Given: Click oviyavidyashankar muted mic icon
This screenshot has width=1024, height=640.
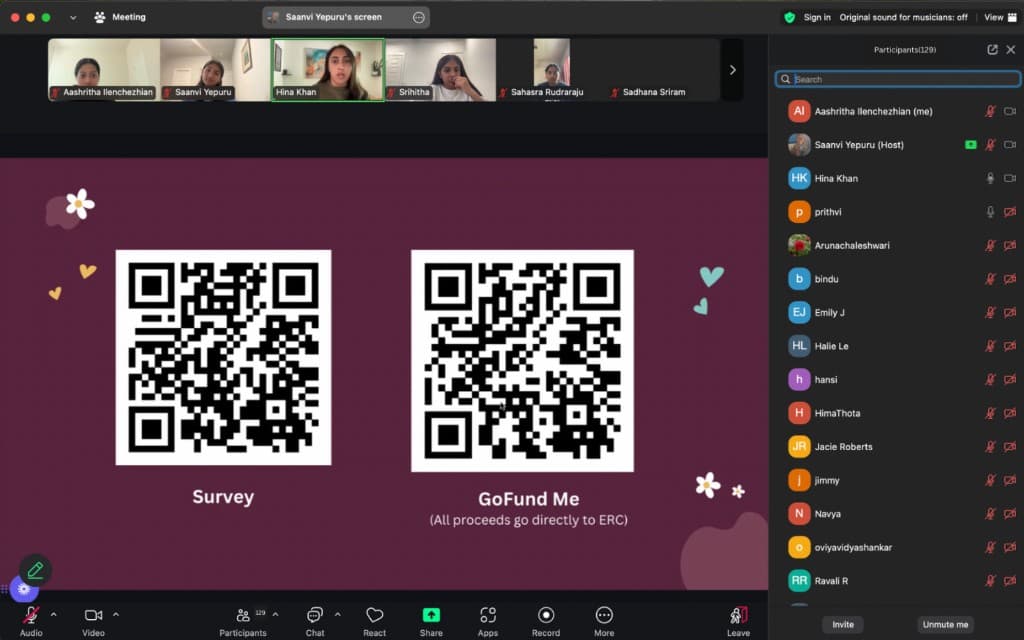Looking at the screenshot, I should pos(990,547).
